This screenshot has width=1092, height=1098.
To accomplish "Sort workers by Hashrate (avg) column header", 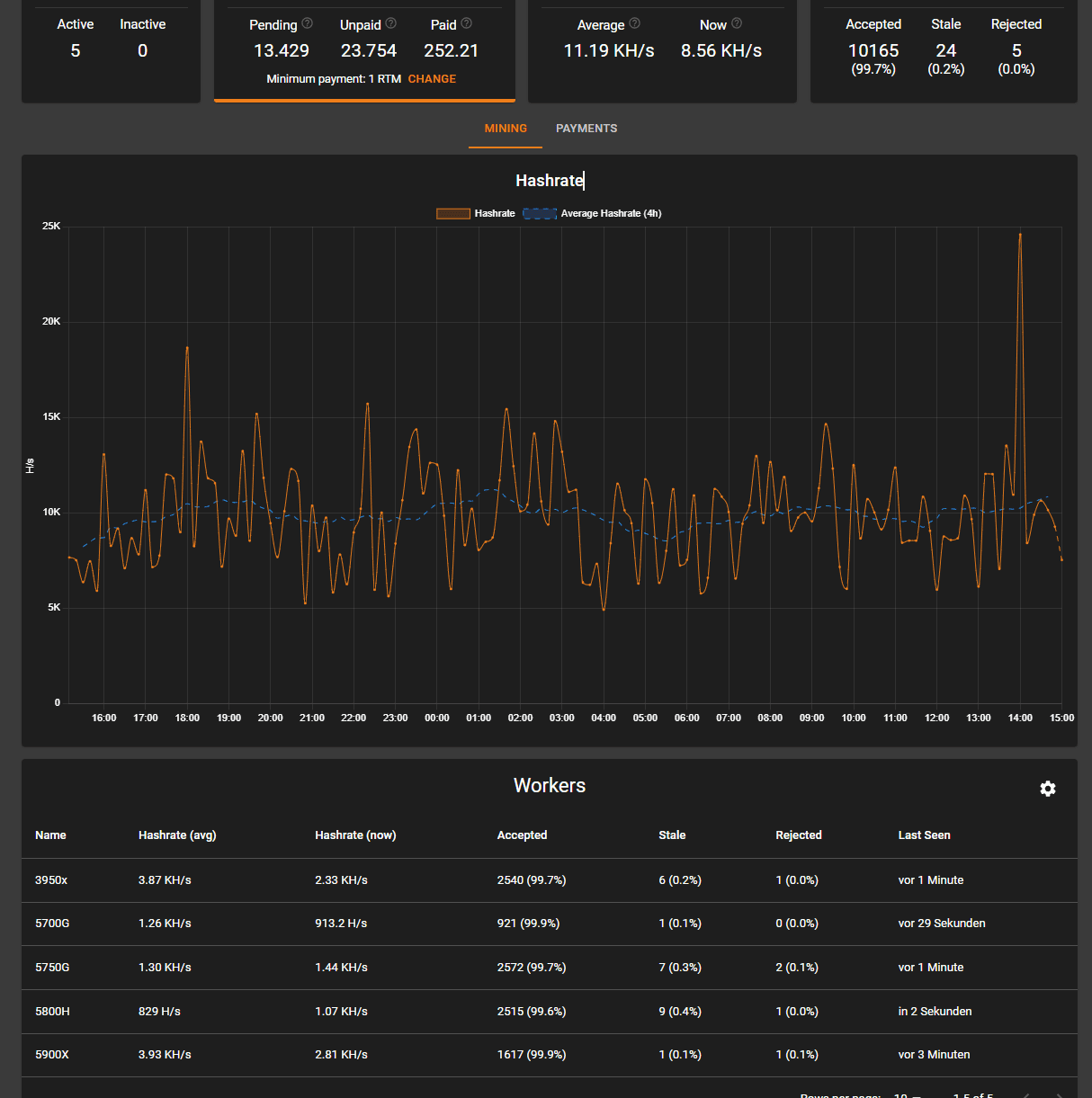I will (x=177, y=835).
